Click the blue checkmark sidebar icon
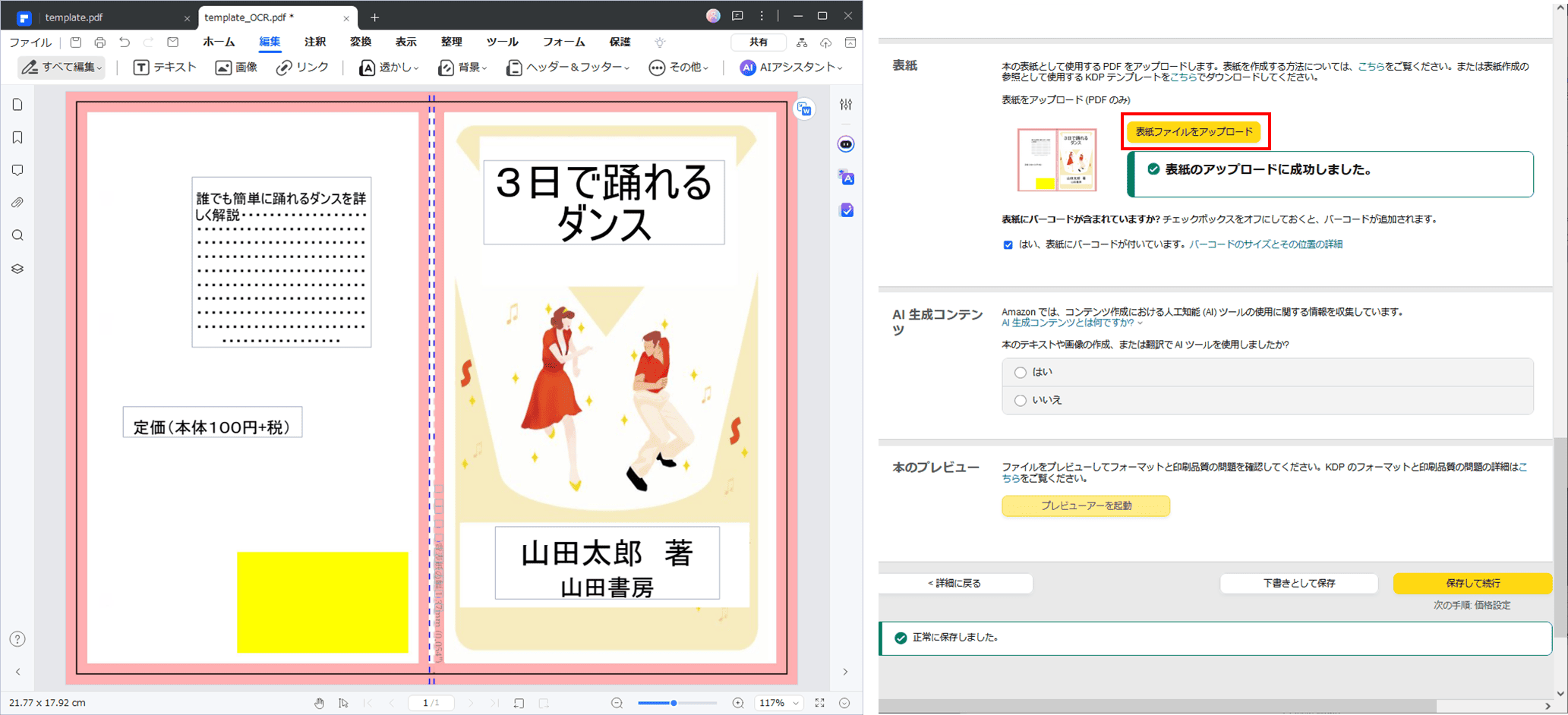Viewport: 1568px width, 715px height. [x=846, y=210]
